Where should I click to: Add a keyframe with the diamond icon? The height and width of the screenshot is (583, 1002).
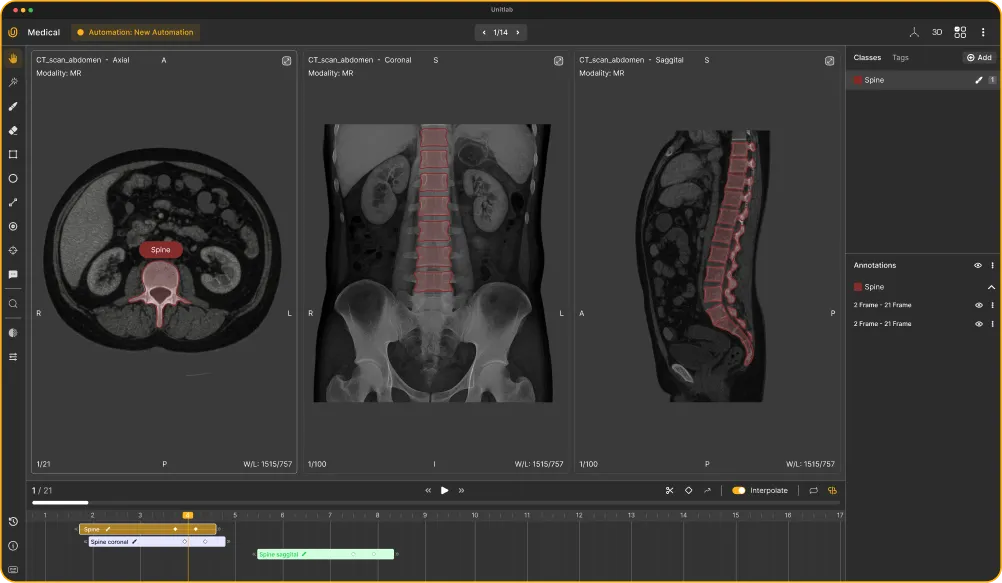click(x=689, y=490)
